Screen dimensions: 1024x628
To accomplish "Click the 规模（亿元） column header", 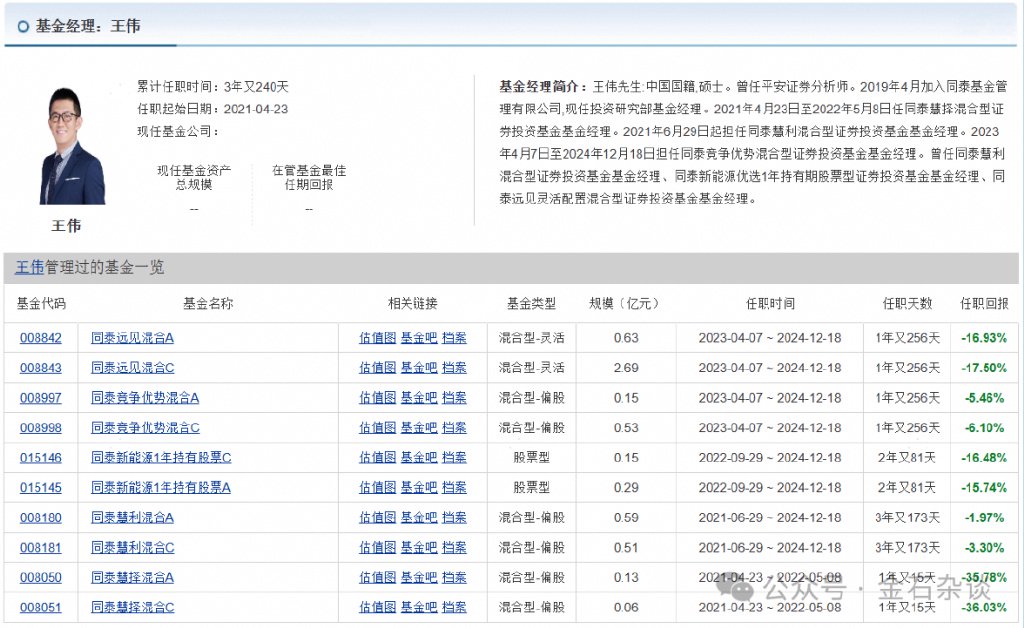I will pos(626,304).
